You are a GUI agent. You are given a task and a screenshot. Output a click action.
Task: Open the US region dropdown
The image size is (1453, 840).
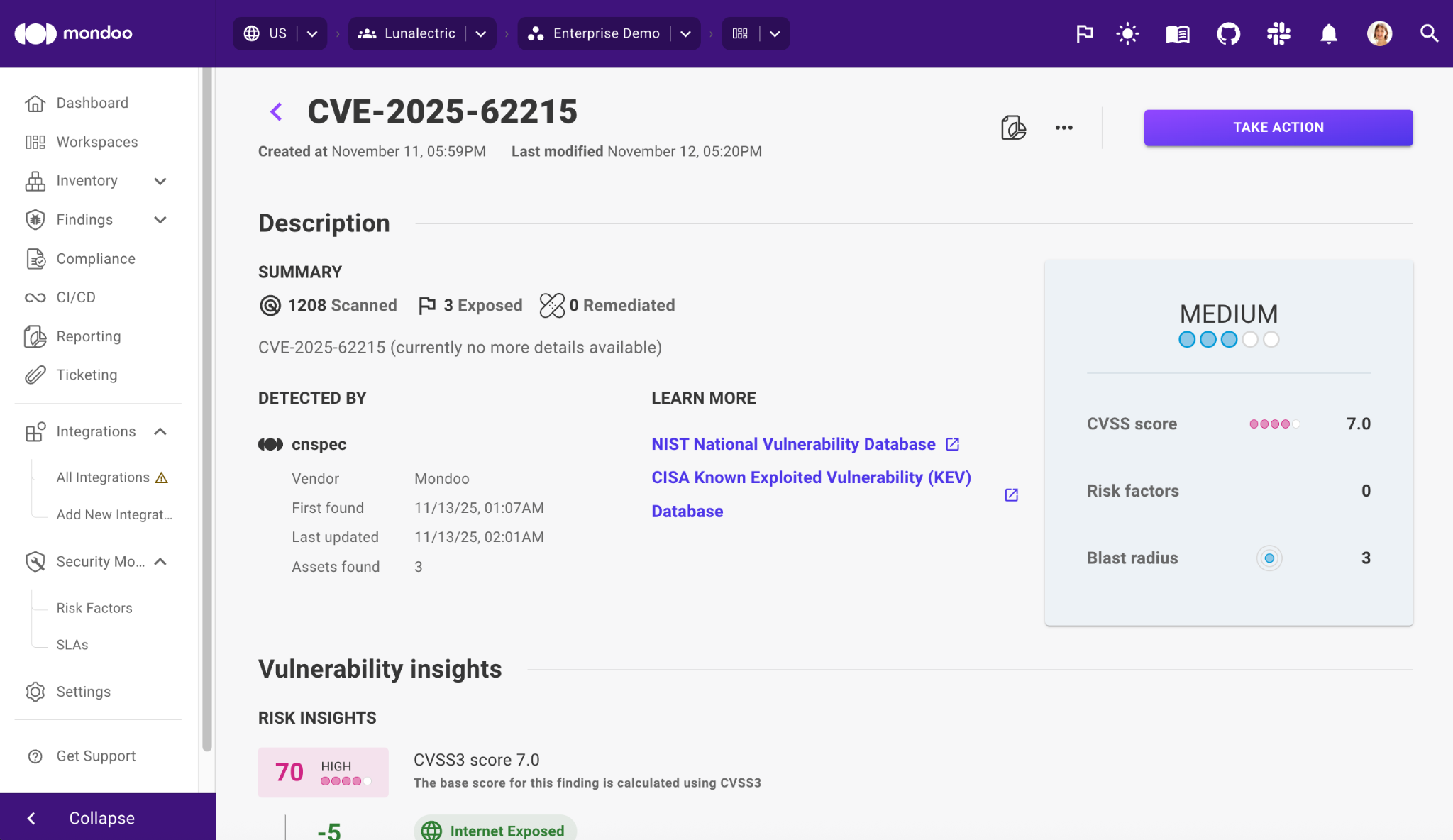312,33
